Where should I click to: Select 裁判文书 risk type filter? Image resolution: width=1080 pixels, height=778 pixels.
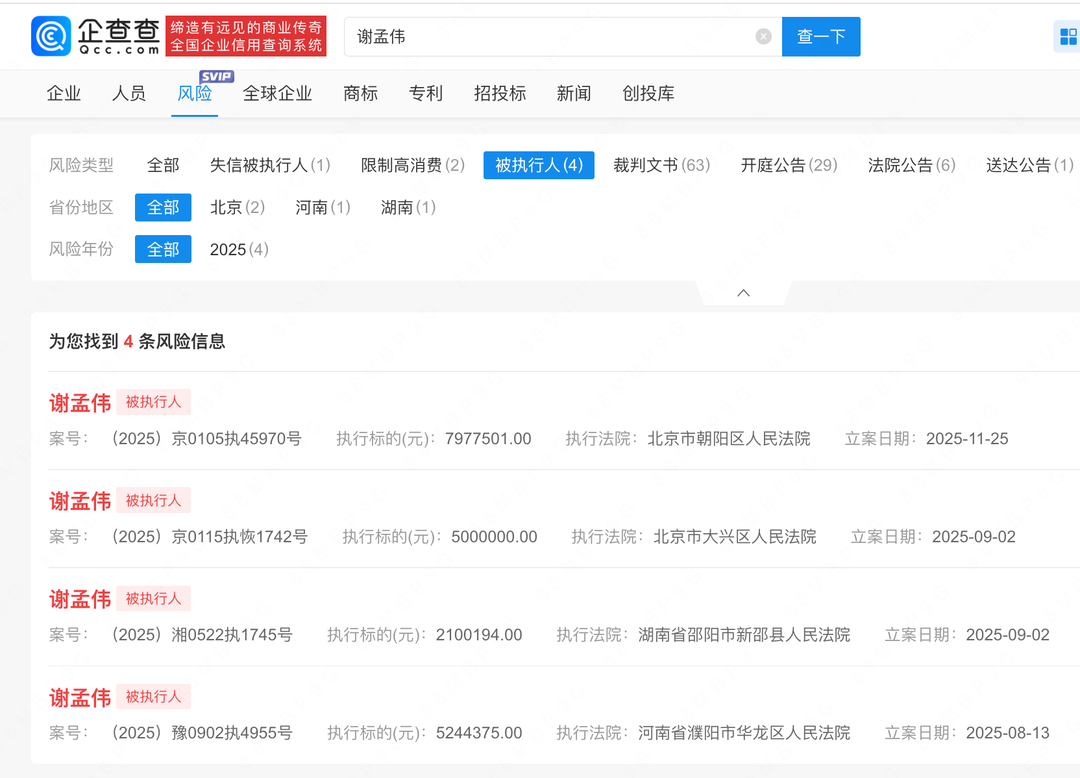(661, 165)
